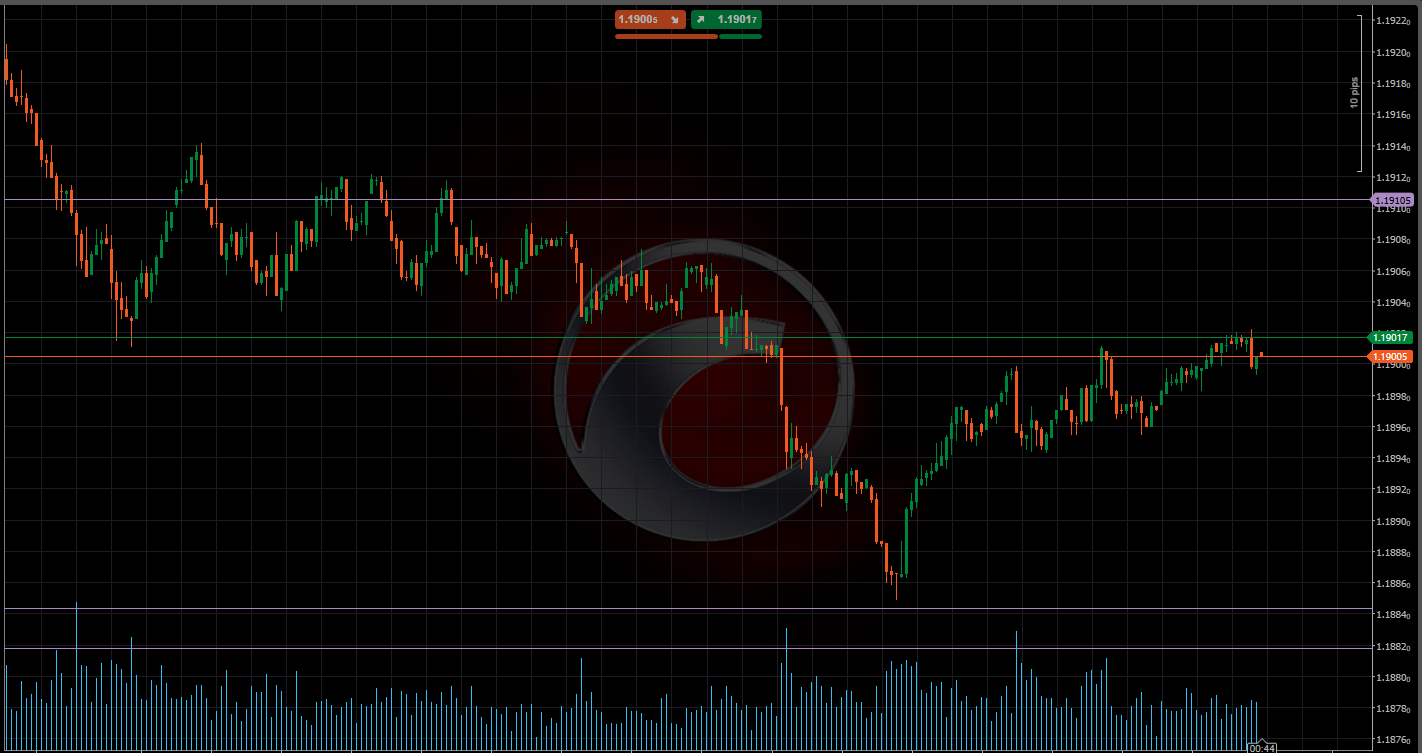Select the purple 1.19105 price line label
The width and height of the screenshot is (1422, 753).
[x=1391, y=200]
